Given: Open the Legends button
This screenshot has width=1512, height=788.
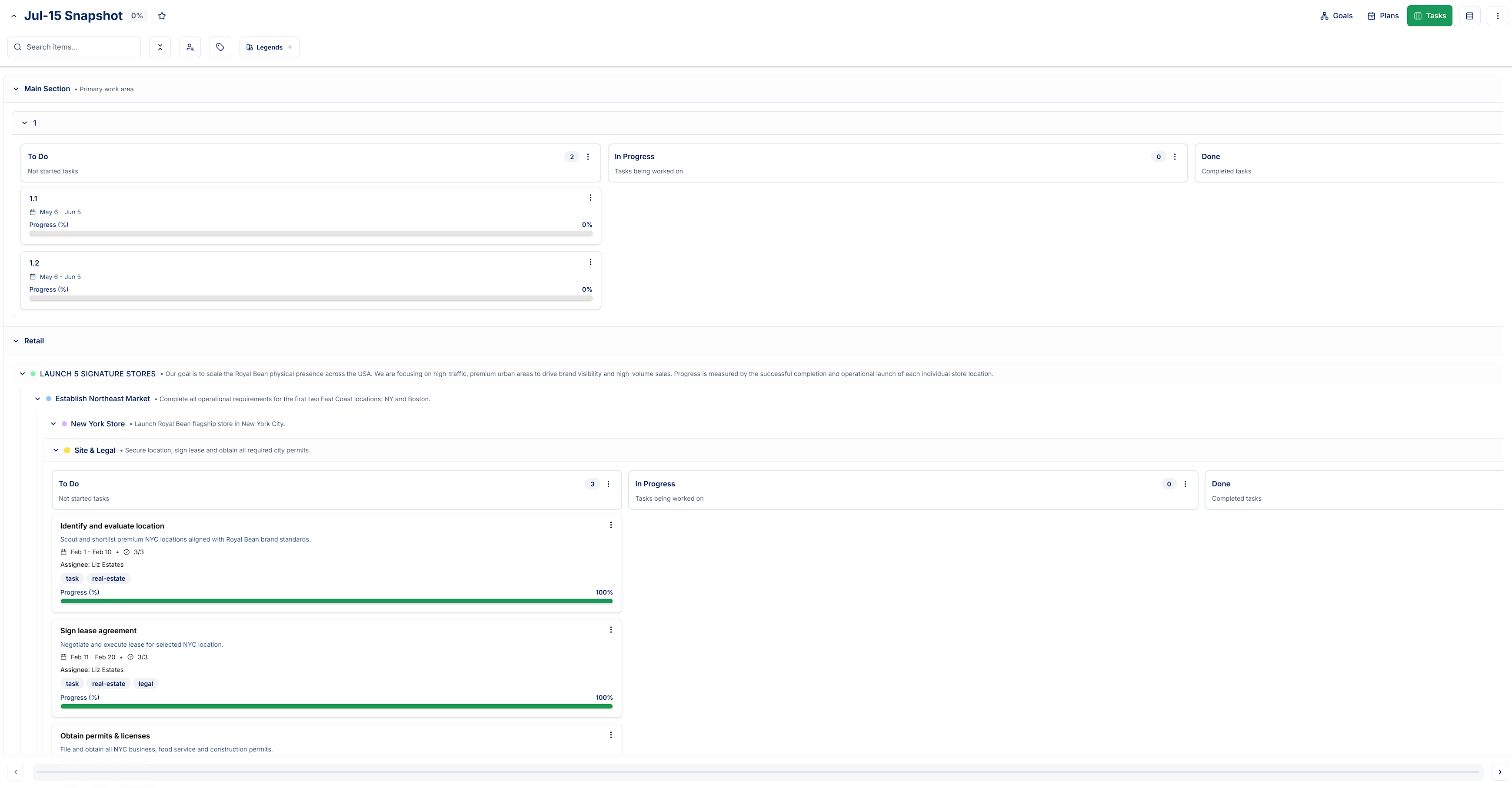Looking at the screenshot, I should 270,47.
